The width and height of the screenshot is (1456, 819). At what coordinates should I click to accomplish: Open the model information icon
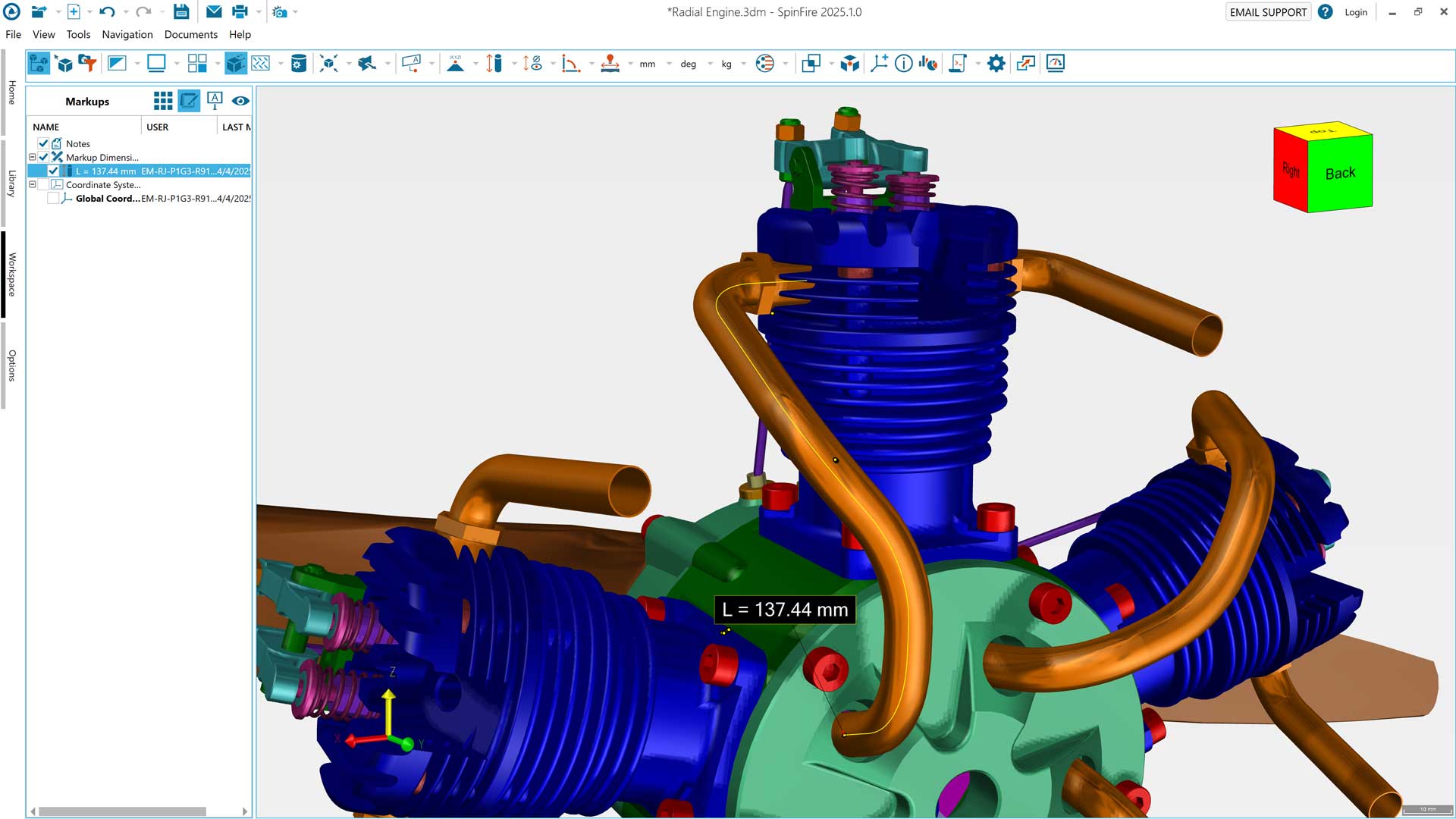click(903, 64)
